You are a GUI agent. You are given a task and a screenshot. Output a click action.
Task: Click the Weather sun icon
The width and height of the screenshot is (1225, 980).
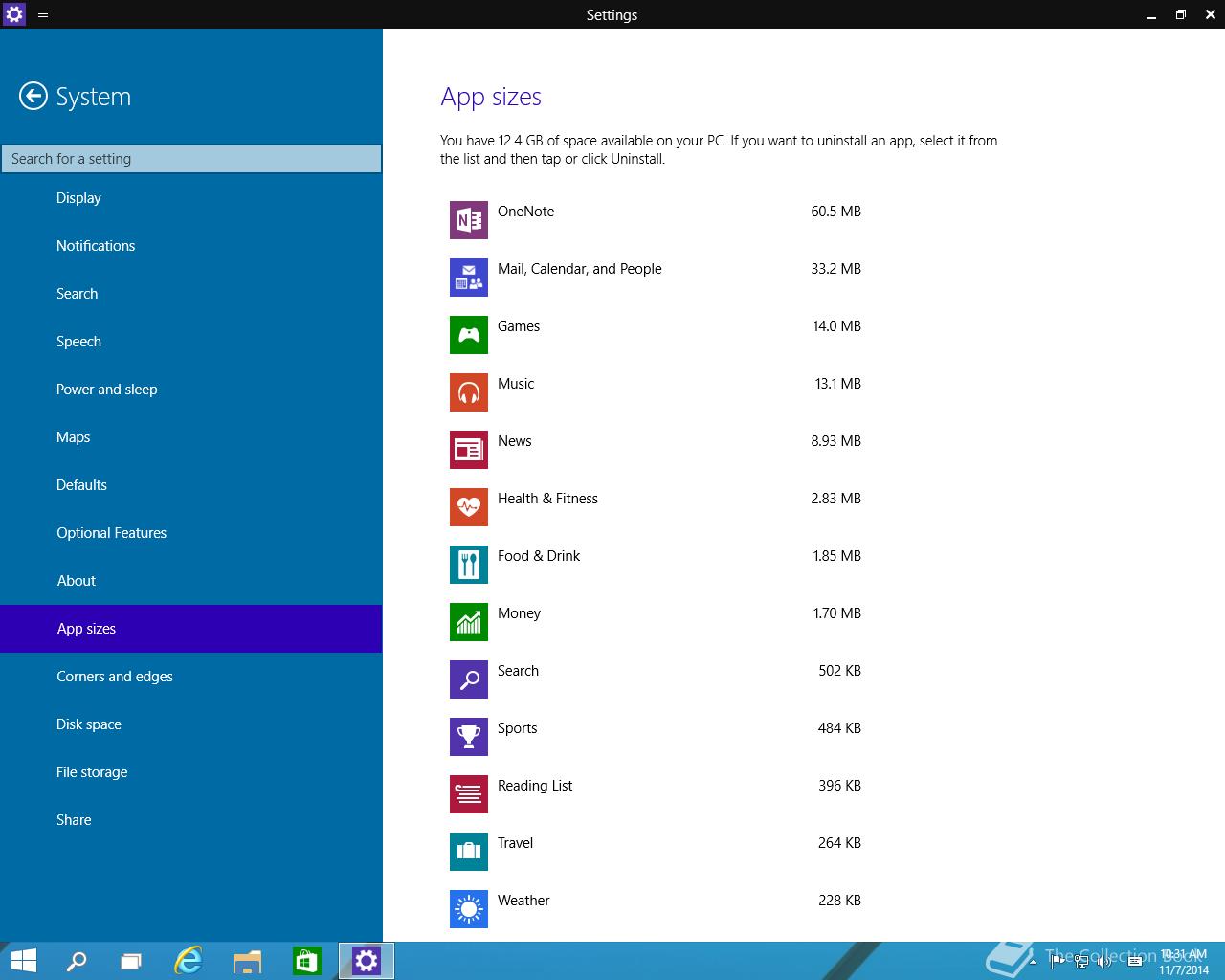pos(469,909)
